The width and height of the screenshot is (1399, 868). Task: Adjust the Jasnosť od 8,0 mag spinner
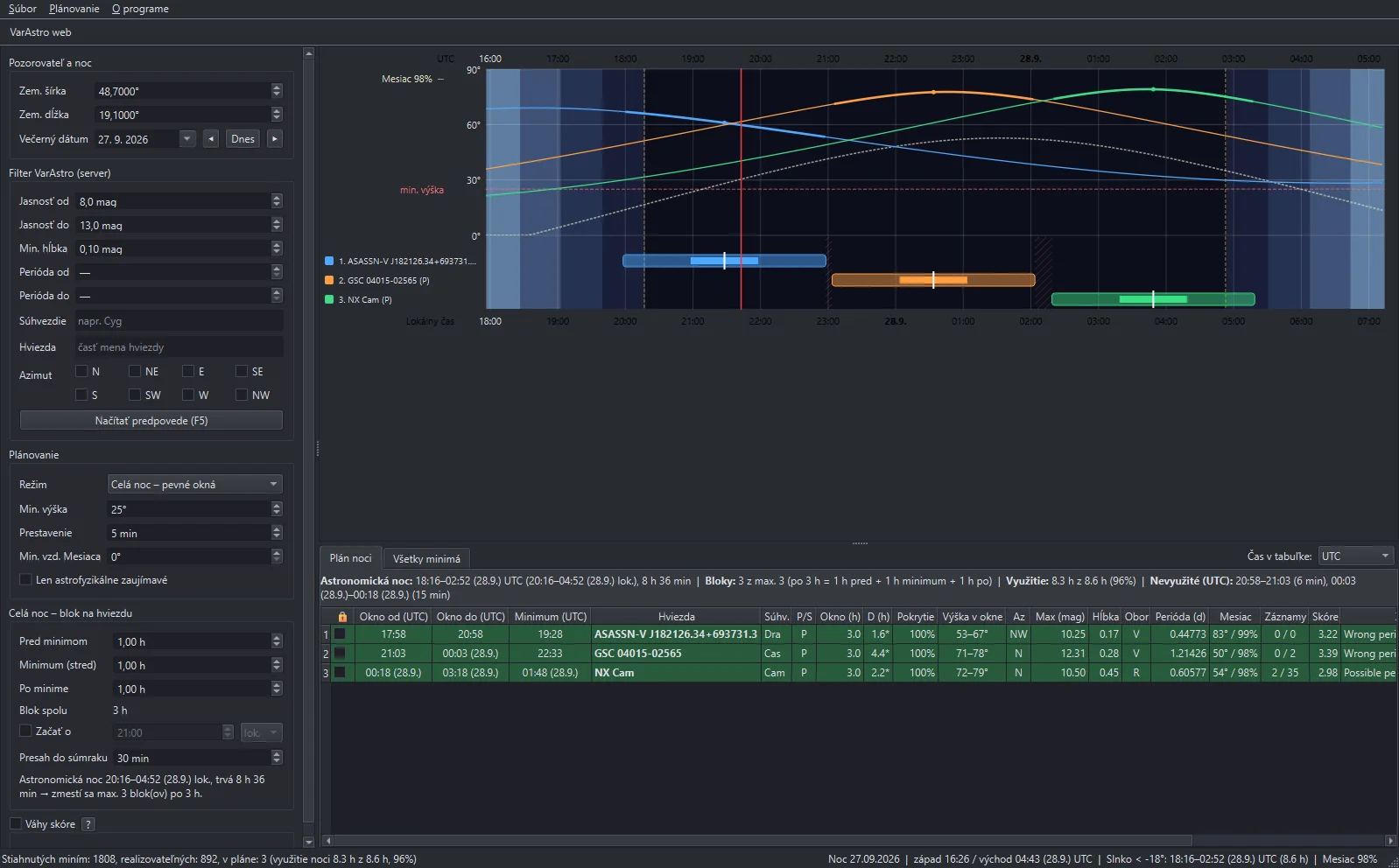pos(277,201)
